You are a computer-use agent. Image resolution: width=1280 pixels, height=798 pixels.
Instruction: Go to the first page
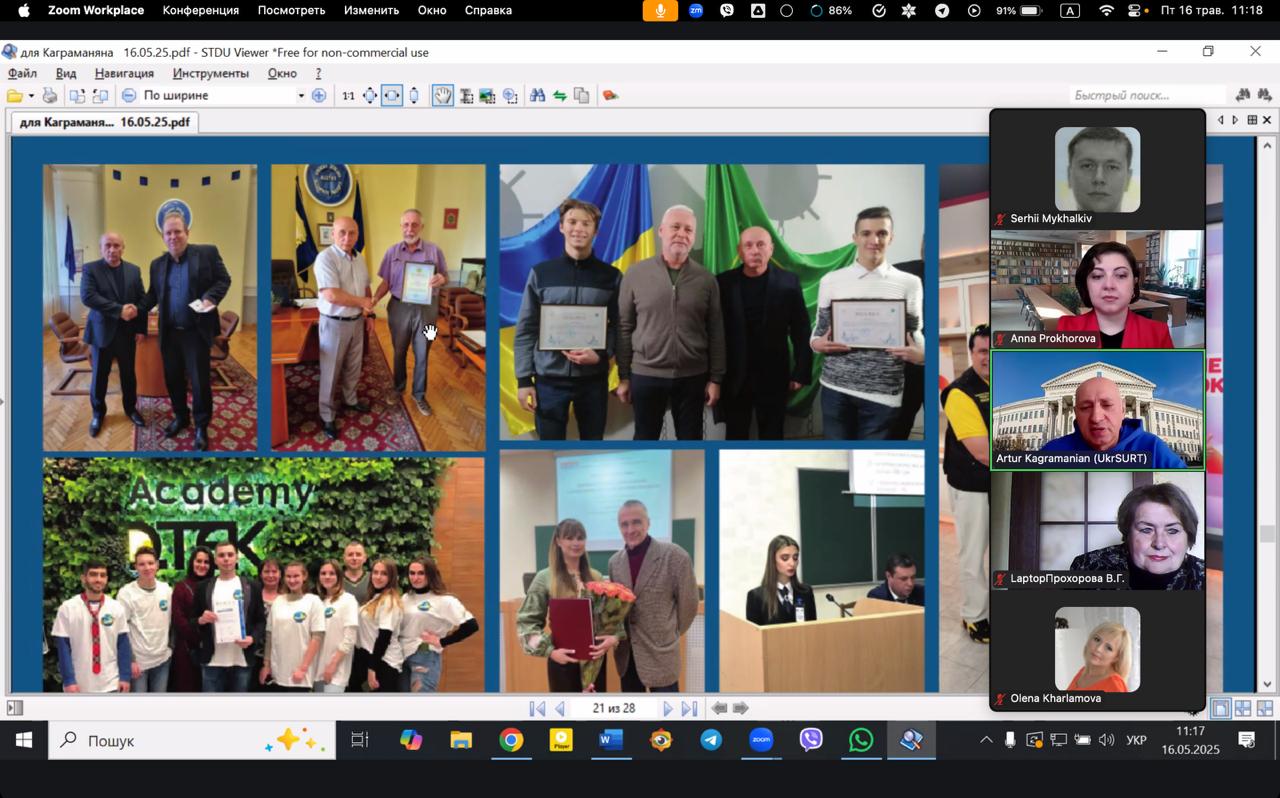(537, 708)
